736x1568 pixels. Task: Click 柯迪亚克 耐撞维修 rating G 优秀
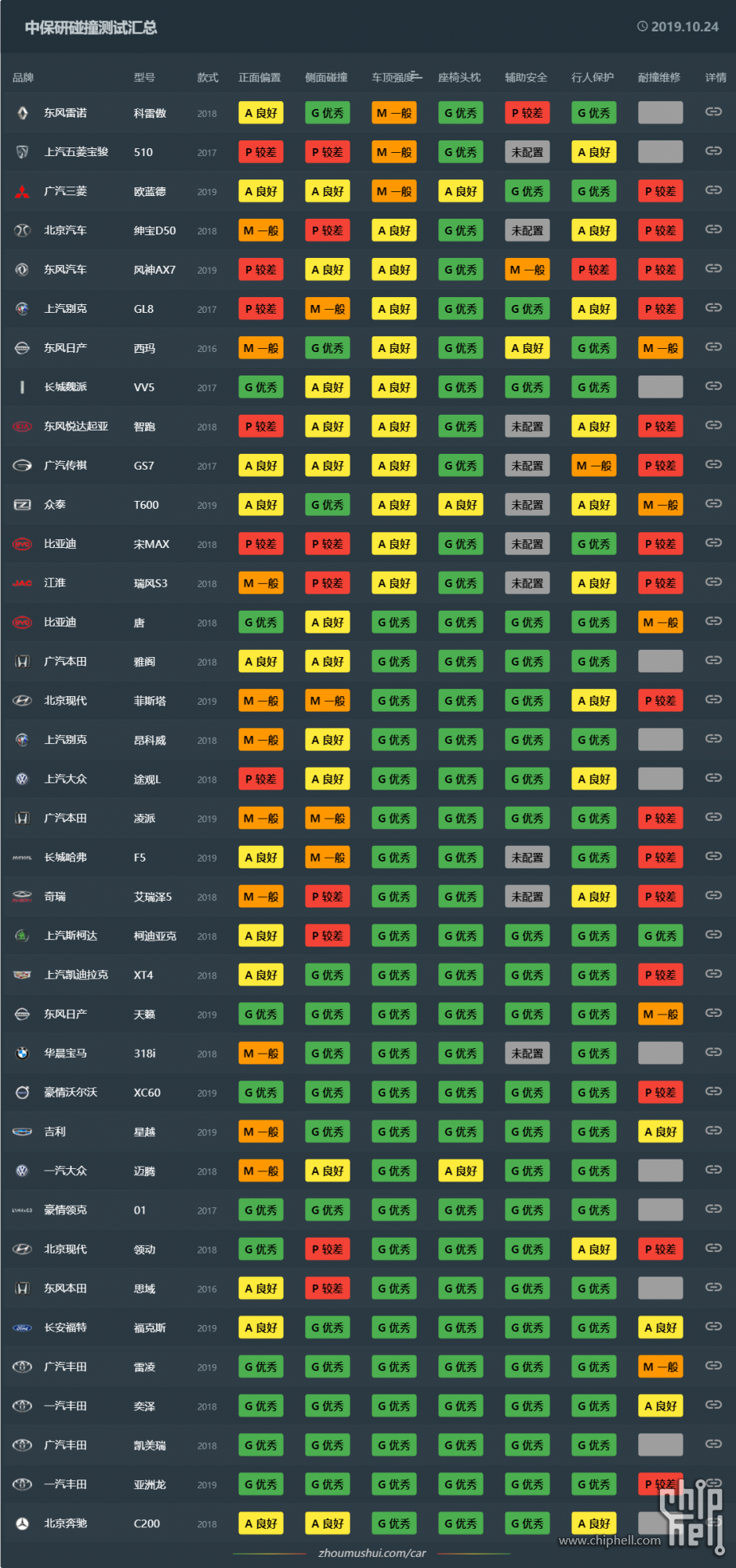point(660,936)
